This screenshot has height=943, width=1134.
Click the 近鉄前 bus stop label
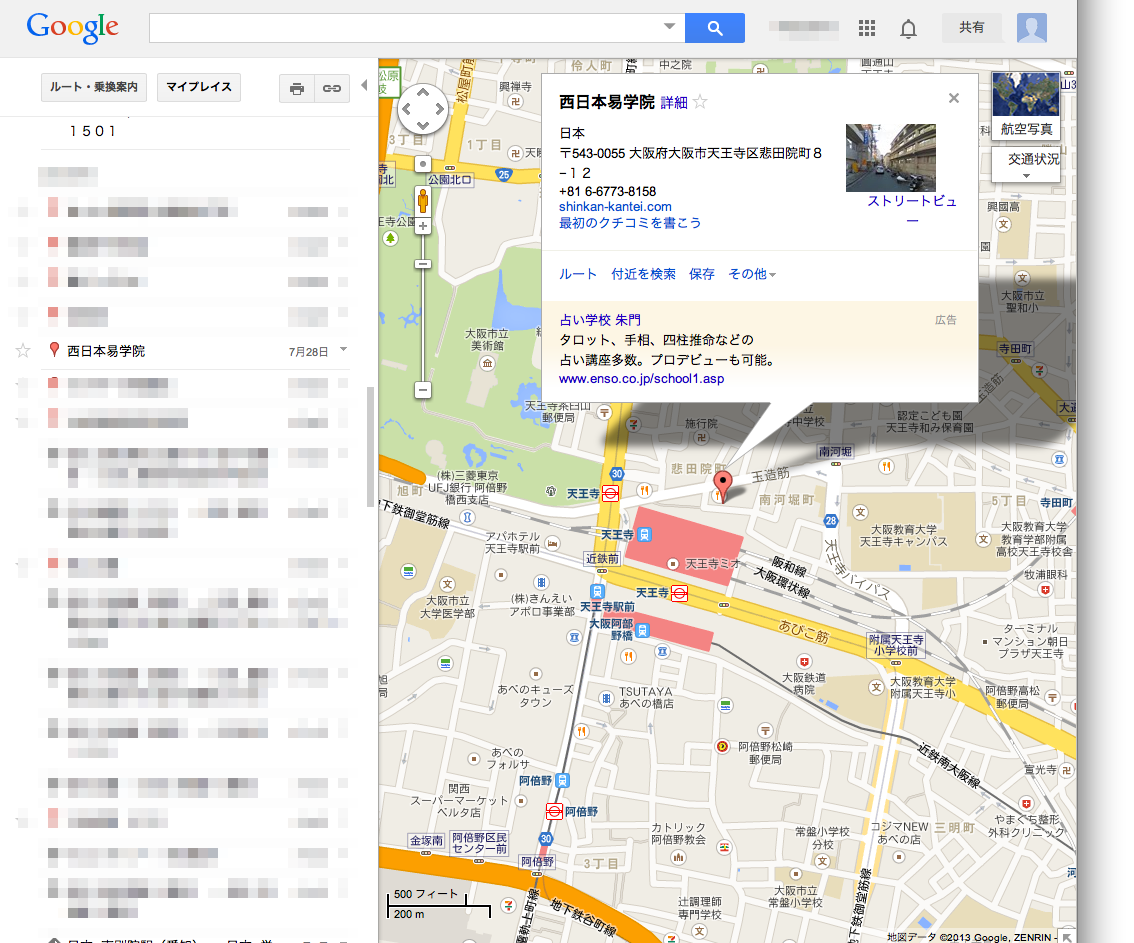point(602,558)
